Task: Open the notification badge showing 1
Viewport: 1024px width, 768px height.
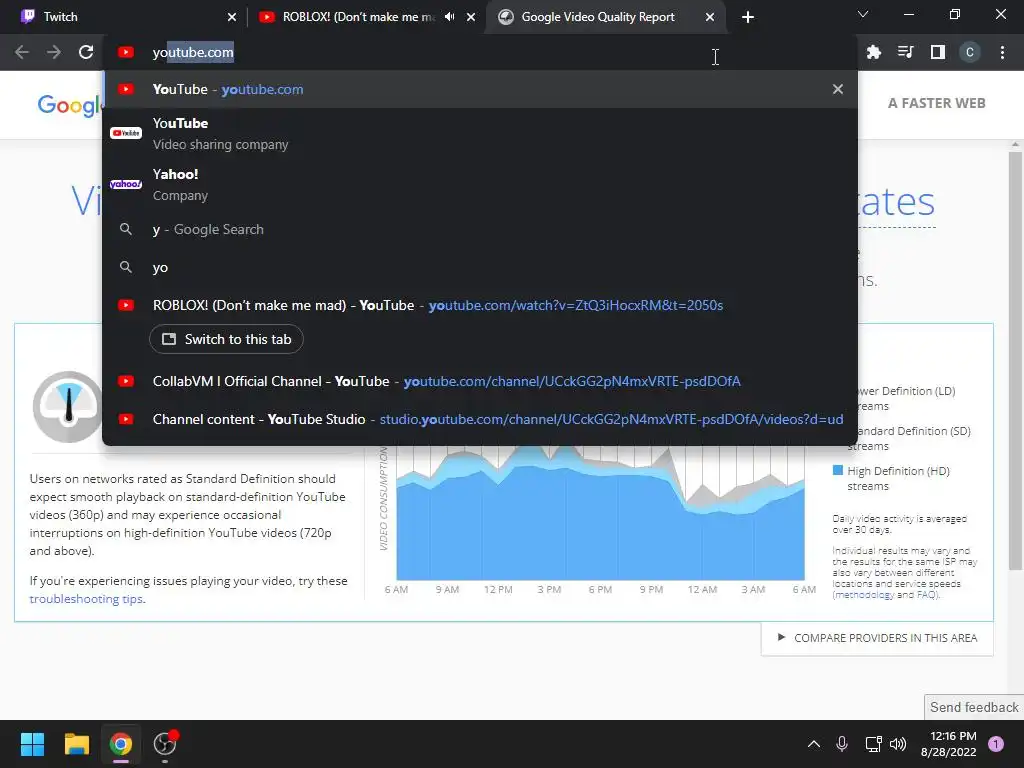Action: point(995,744)
